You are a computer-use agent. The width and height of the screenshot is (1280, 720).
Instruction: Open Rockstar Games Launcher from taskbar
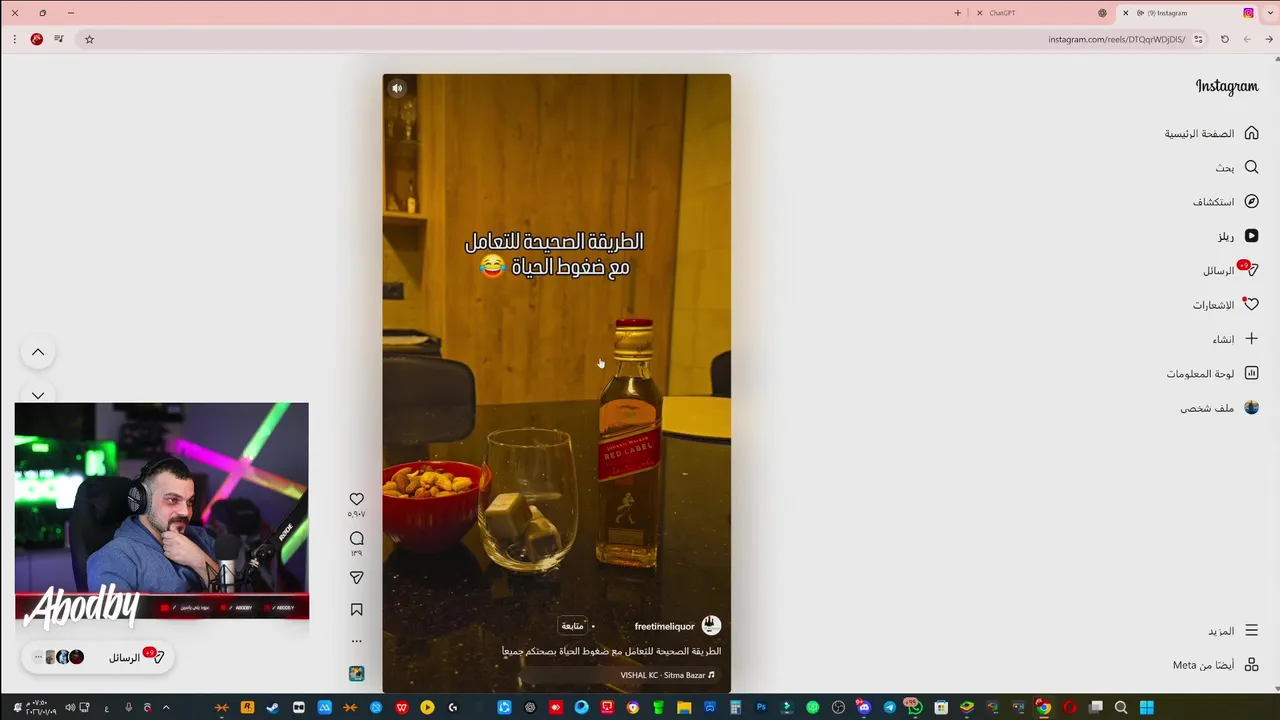(x=247, y=708)
